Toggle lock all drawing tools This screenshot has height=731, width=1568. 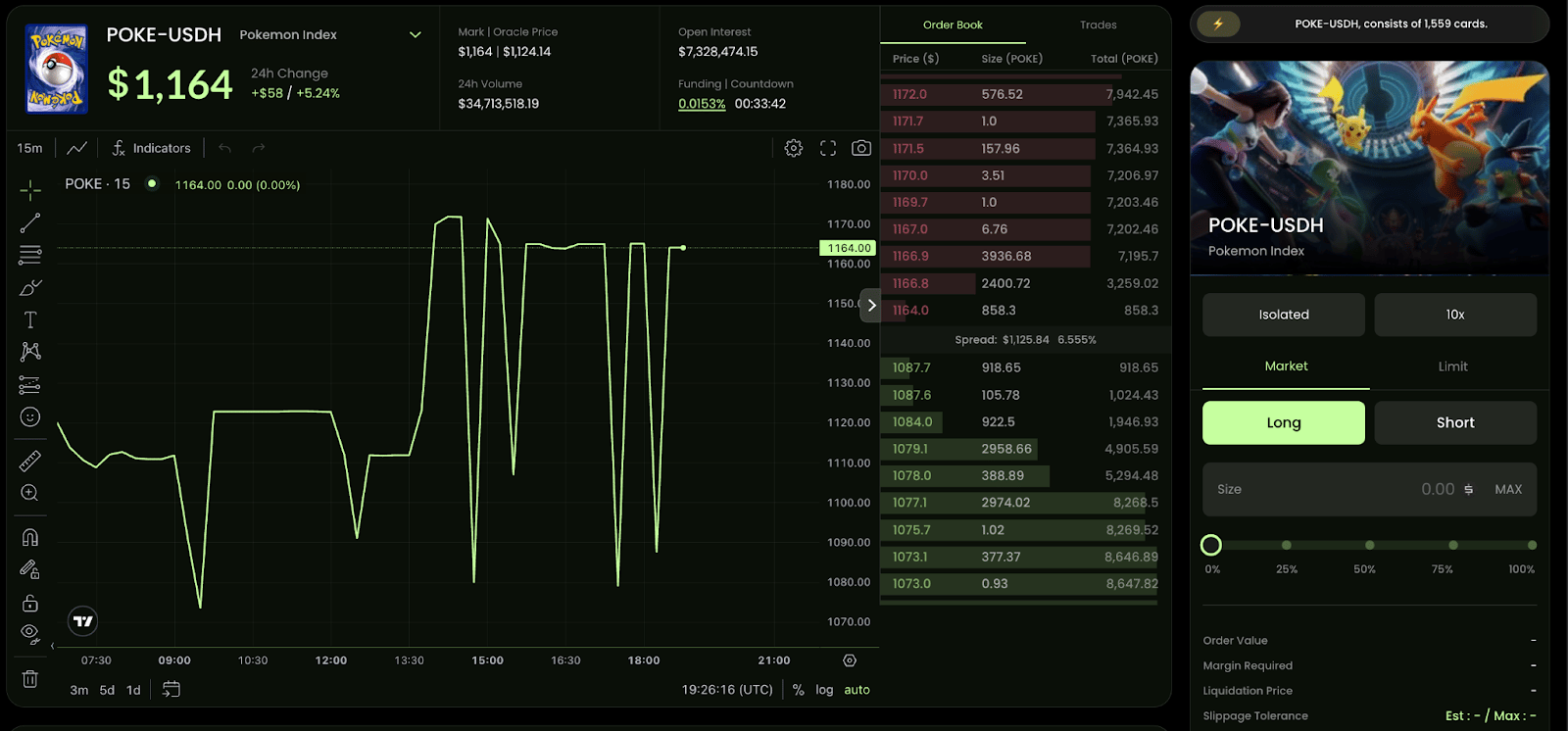pyautogui.click(x=30, y=603)
